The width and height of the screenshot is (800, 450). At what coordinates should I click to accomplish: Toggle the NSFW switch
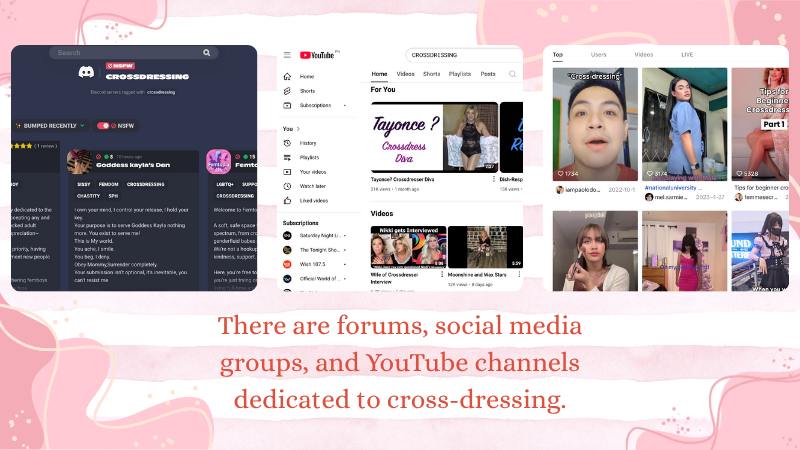coord(103,126)
